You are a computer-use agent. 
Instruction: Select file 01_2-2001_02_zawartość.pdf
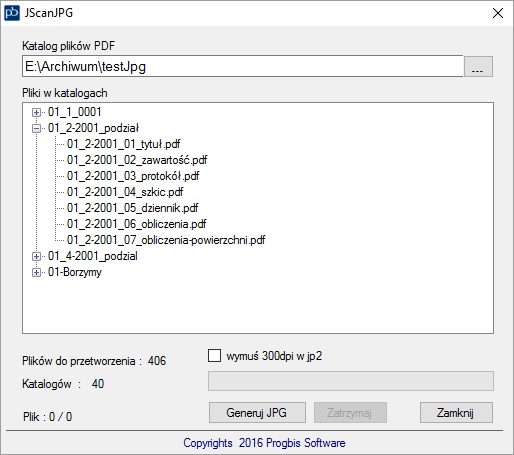(137, 160)
